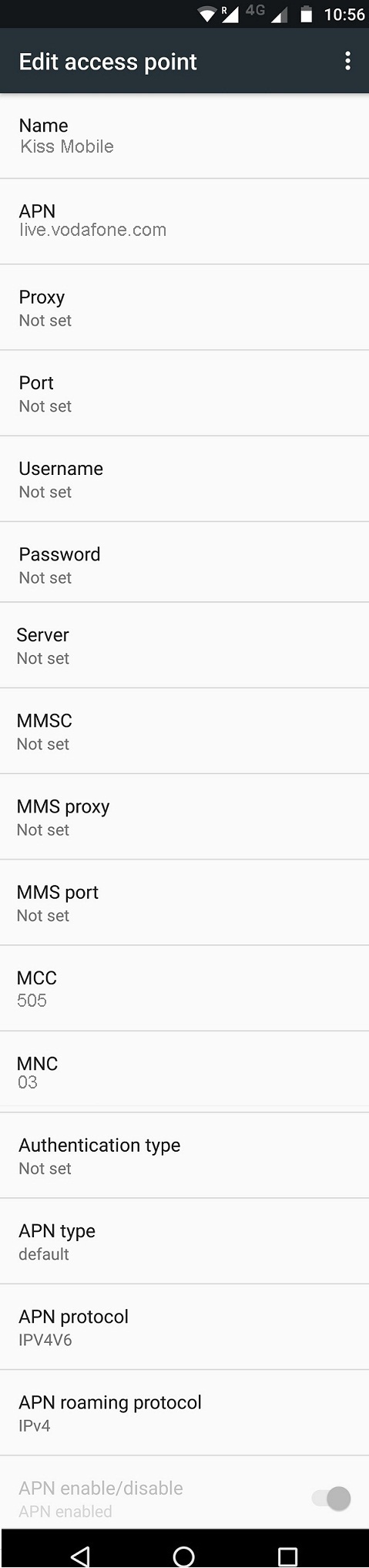Toggle the APN enable/disable switch
This screenshot has width=369, height=1568.
(331, 1498)
